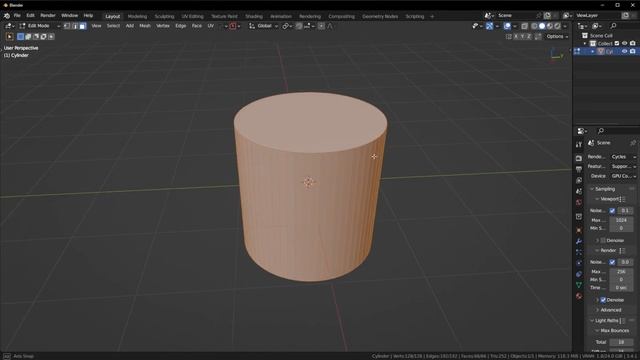The width and height of the screenshot is (640, 360).
Task: Open the Output properties tab icon
Action: 579,169
